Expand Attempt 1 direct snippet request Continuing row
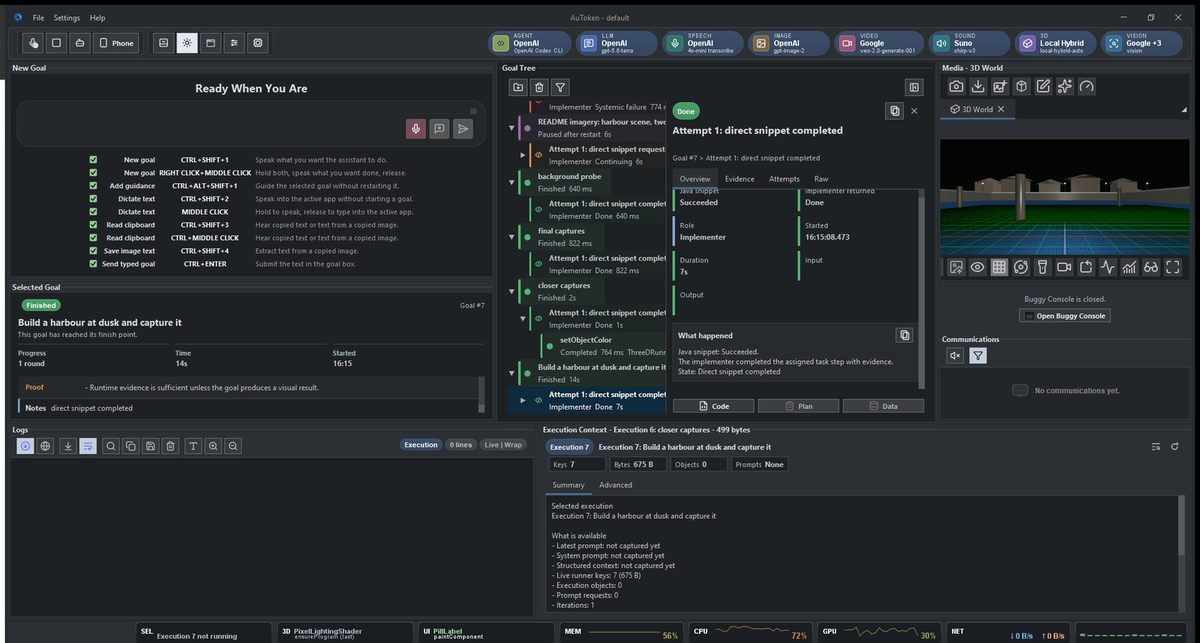The height and width of the screenshot is (643, 1200). tap(523, 155)
